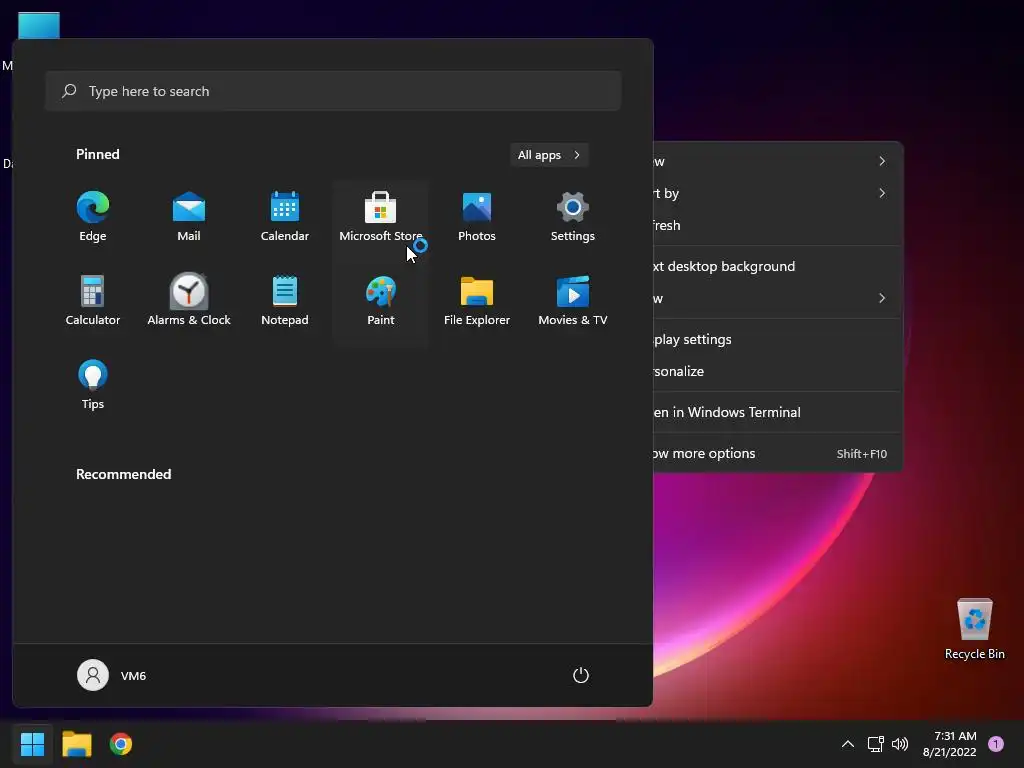Viewport: 1024px width, 768px height.
Task: Open the VM6 user account menu
Action: [112, 675]
